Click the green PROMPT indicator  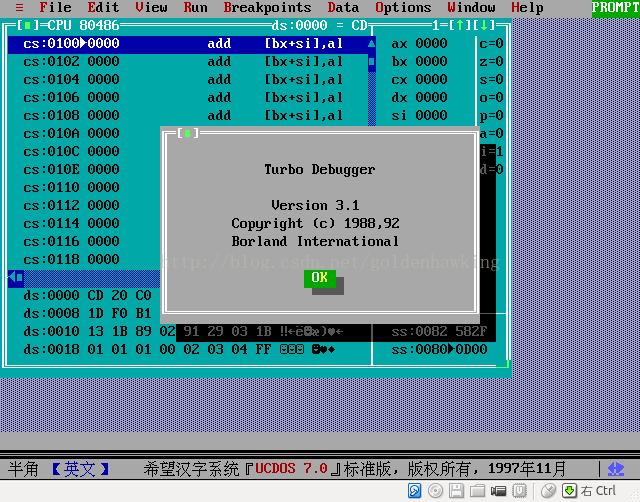(x=616, y=8)
